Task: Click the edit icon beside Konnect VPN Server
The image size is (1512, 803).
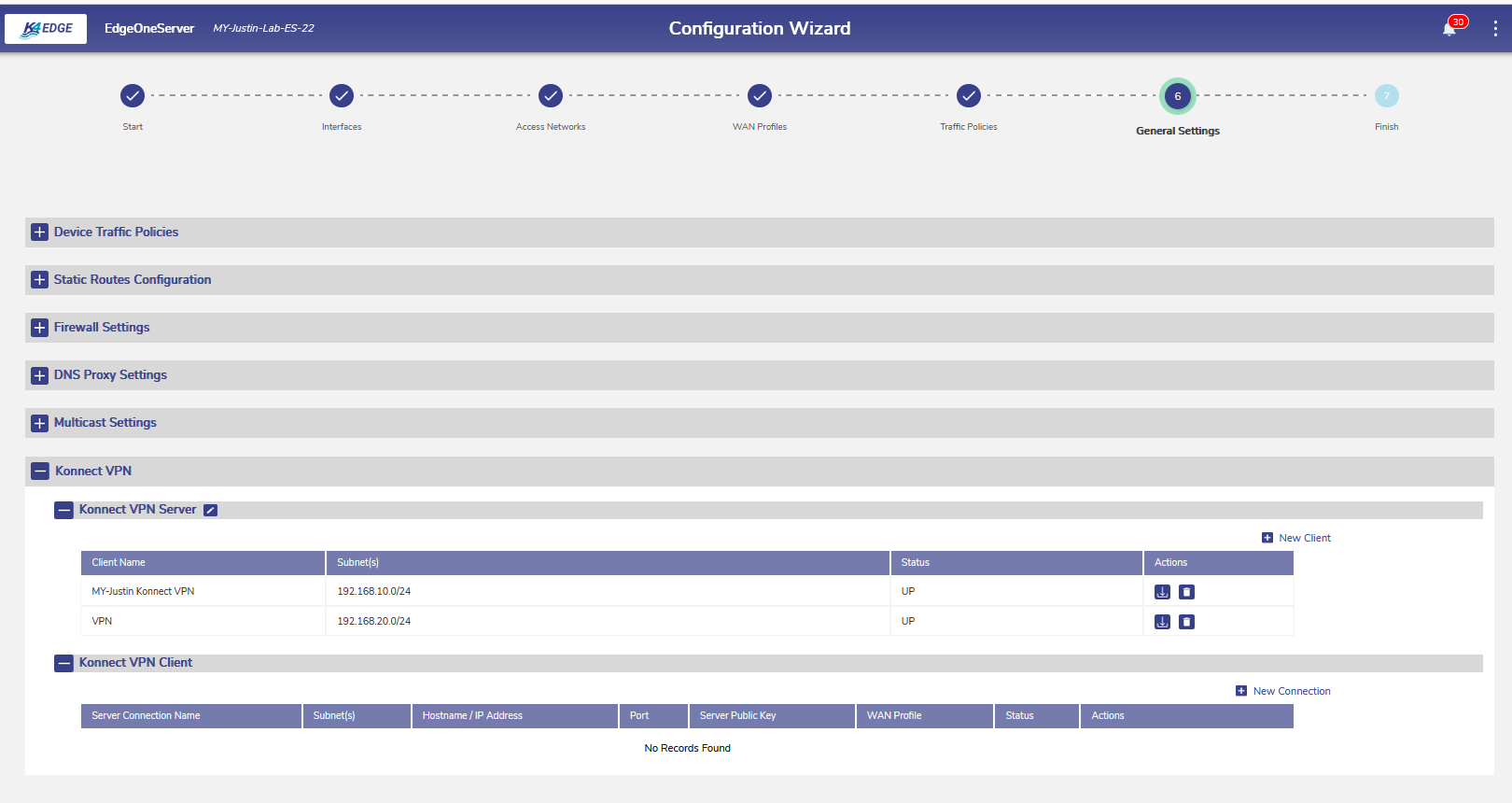Action: point(211,510)
